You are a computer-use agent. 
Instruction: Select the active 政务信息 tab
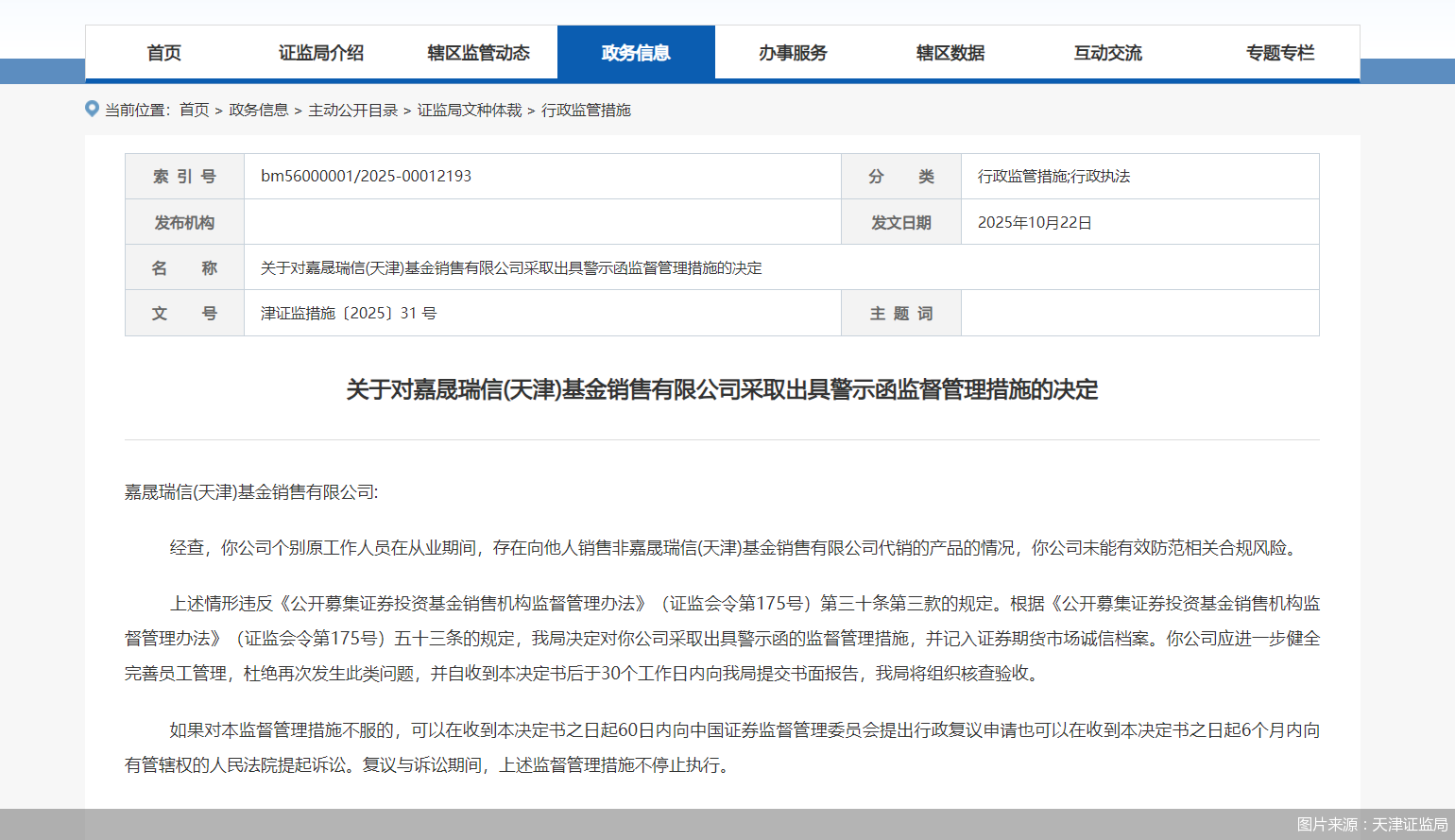[636, 53]
